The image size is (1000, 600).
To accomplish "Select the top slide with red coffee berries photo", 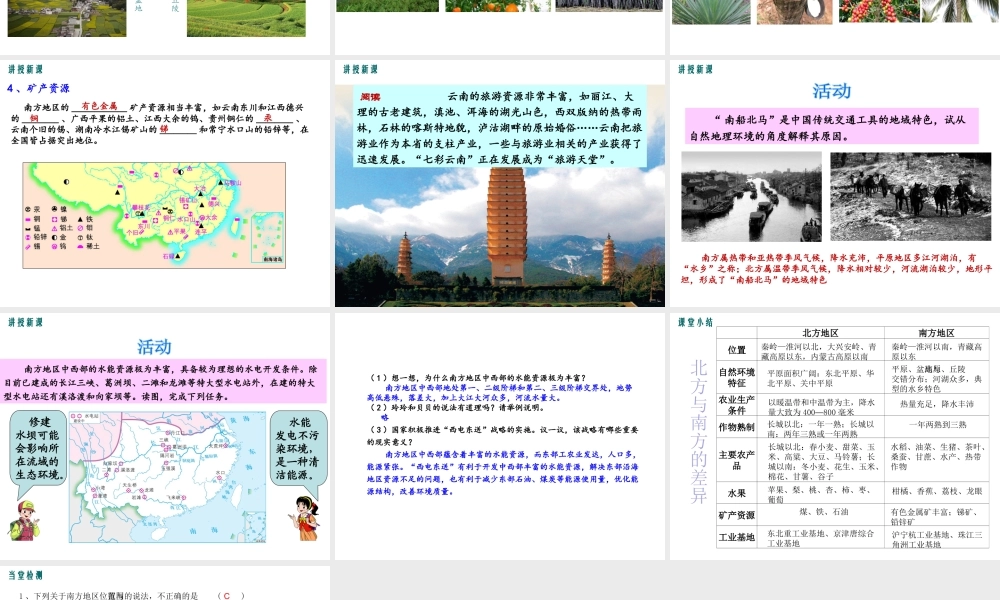I will click(835, 27).
